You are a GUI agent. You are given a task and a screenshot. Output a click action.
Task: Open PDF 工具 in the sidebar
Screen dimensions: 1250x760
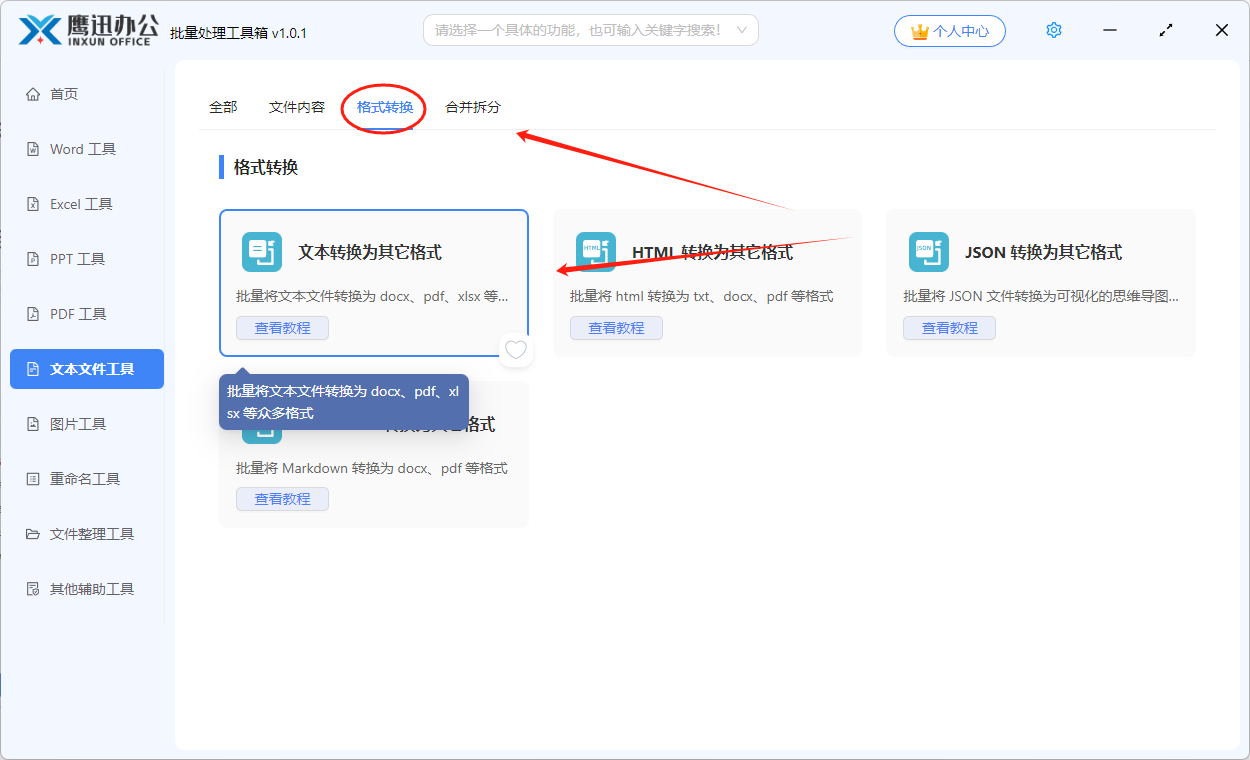(87, 314)
